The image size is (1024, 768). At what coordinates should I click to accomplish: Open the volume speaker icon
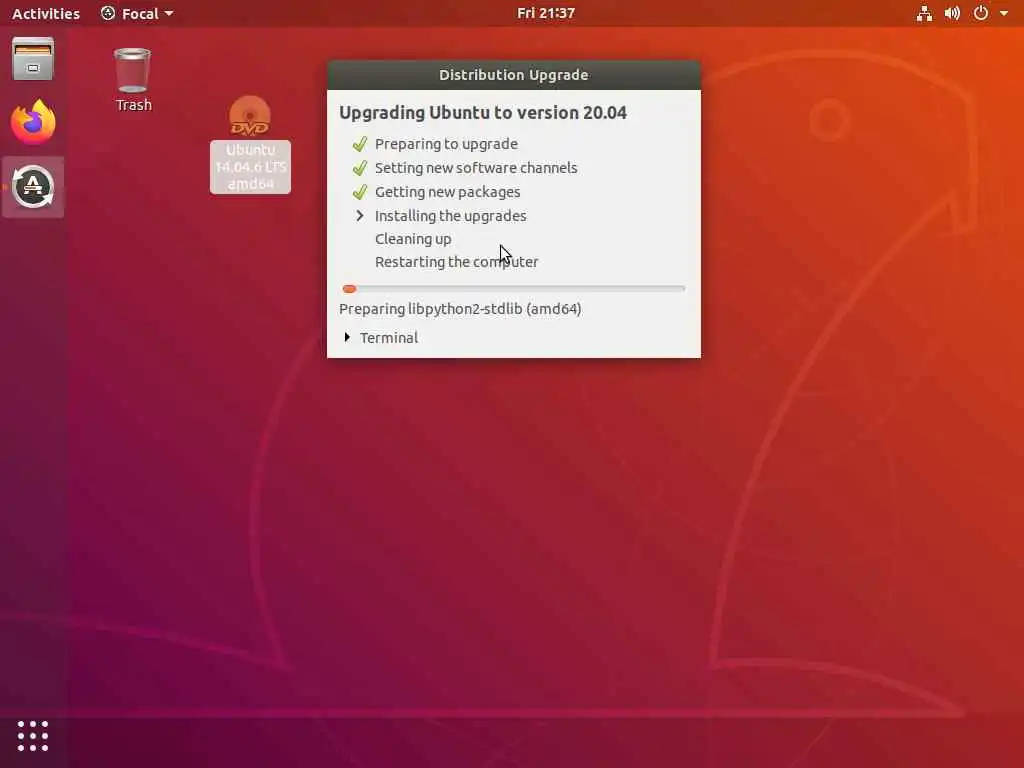[x=952, y=13]
